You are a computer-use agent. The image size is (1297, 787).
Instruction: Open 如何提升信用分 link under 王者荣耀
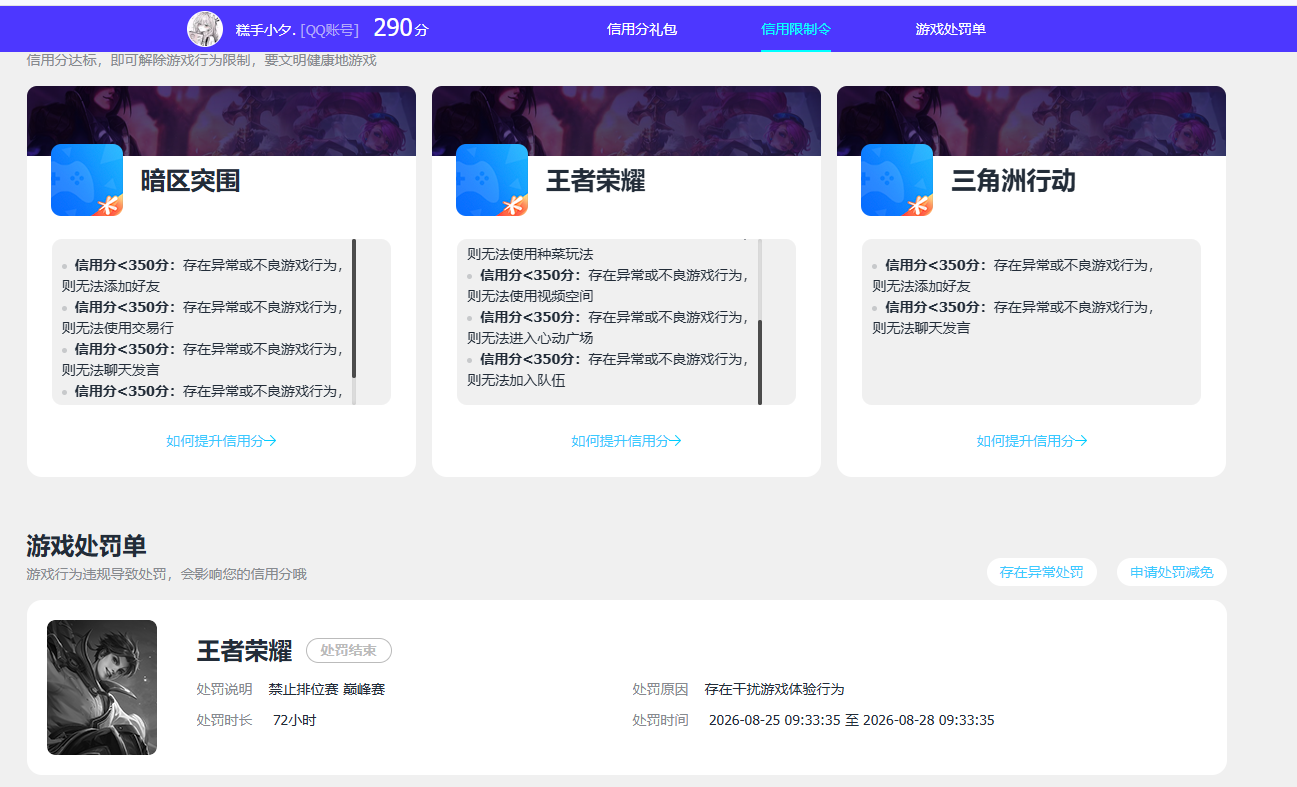tap(626, 441)
